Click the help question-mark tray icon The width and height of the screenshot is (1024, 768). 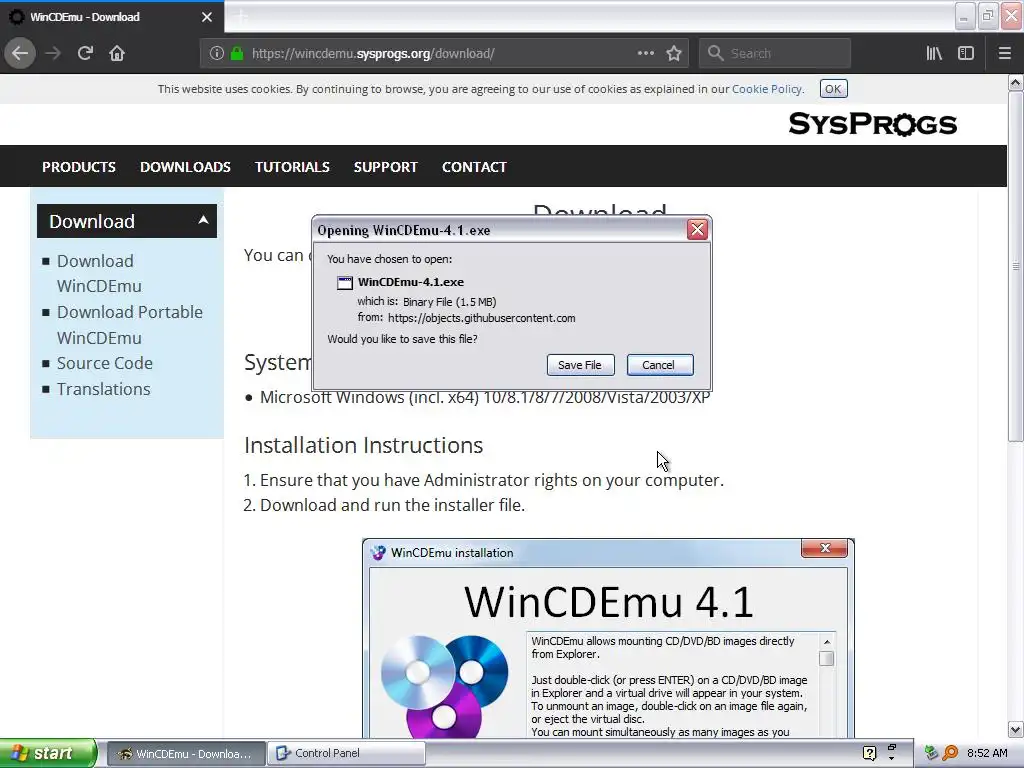869,753
